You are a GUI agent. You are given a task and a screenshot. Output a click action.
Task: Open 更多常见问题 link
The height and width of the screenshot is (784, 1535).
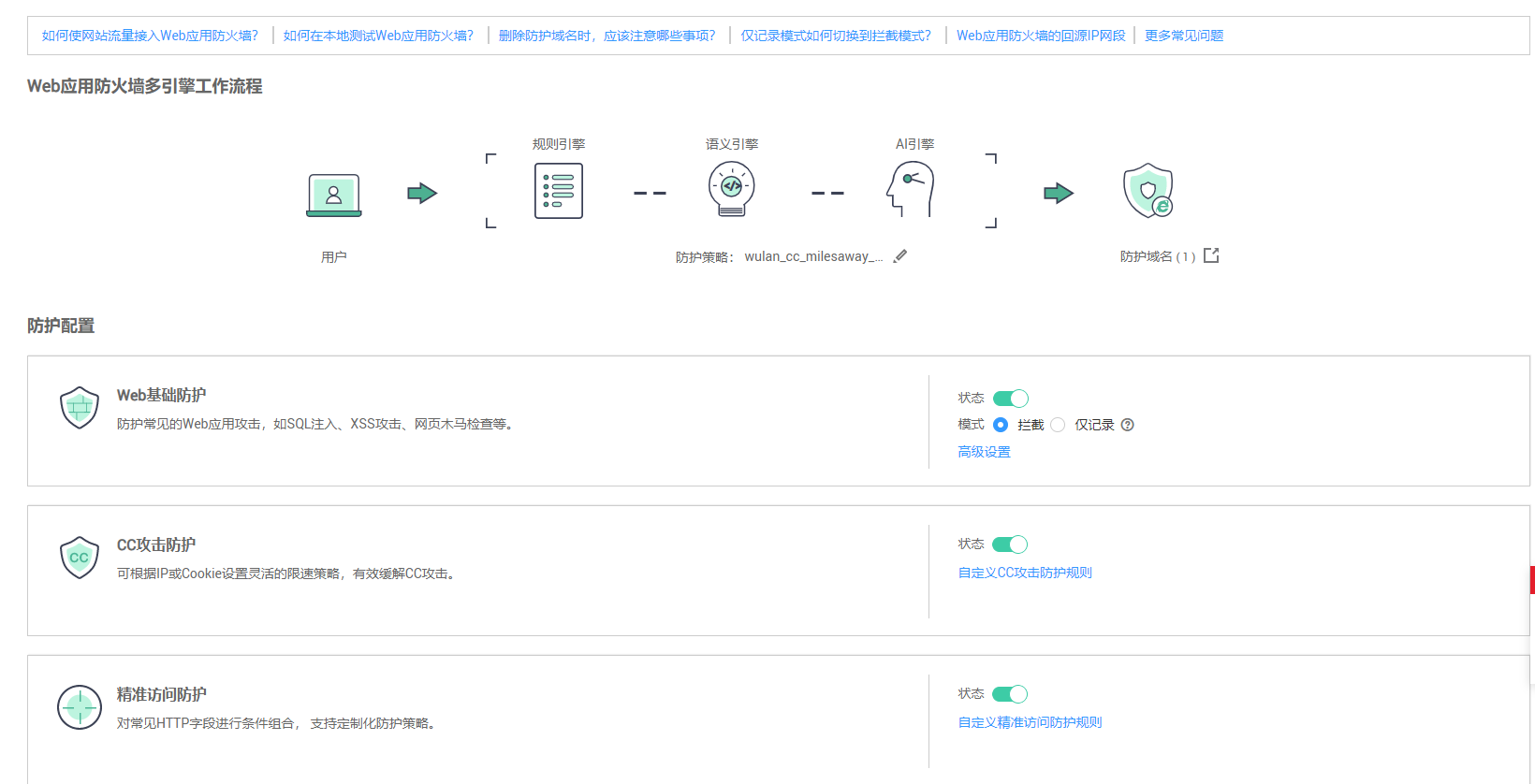pyautogui.click(x=1184, y=36)
